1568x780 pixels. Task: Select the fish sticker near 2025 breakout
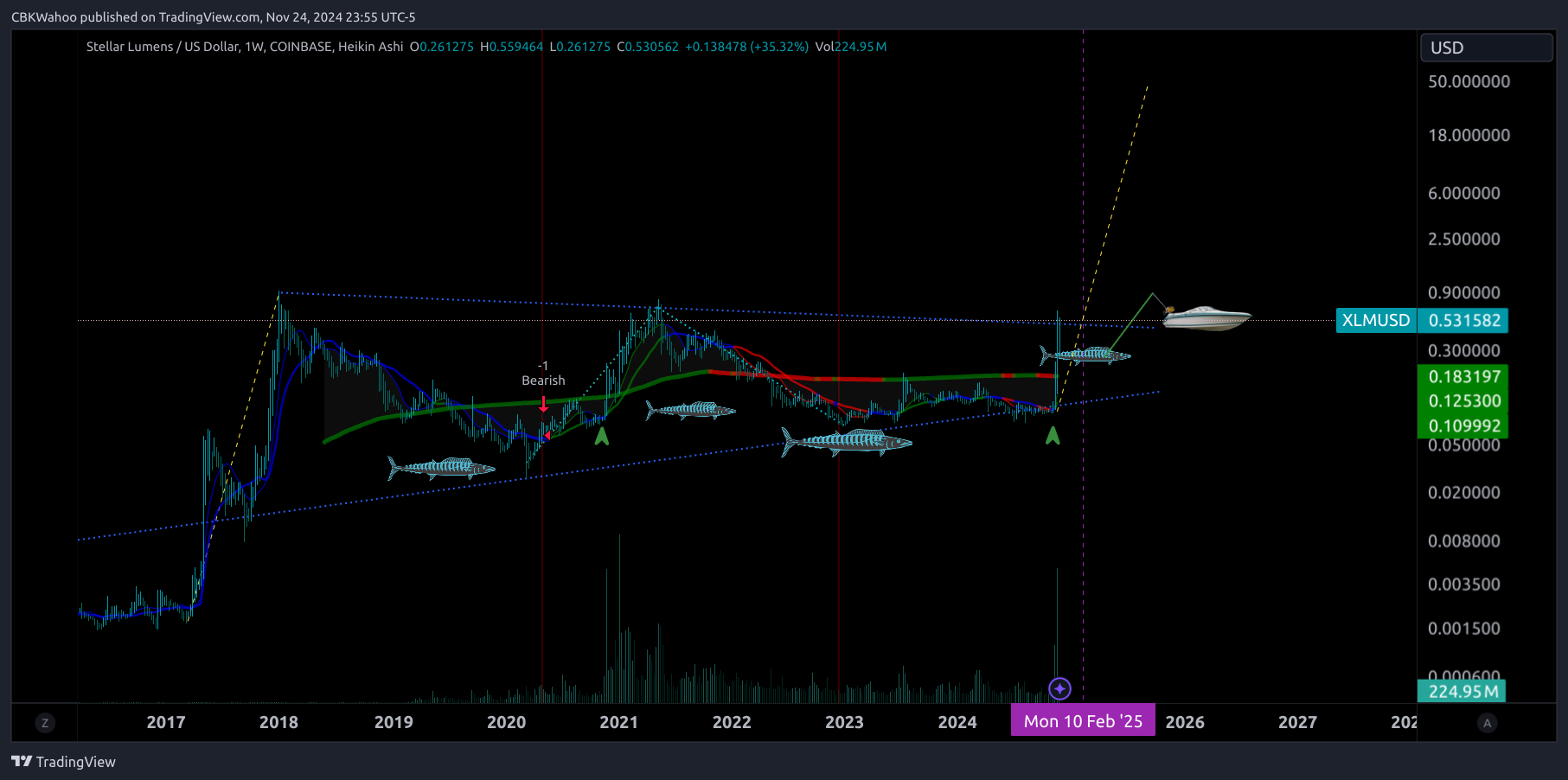(1085, 355)
